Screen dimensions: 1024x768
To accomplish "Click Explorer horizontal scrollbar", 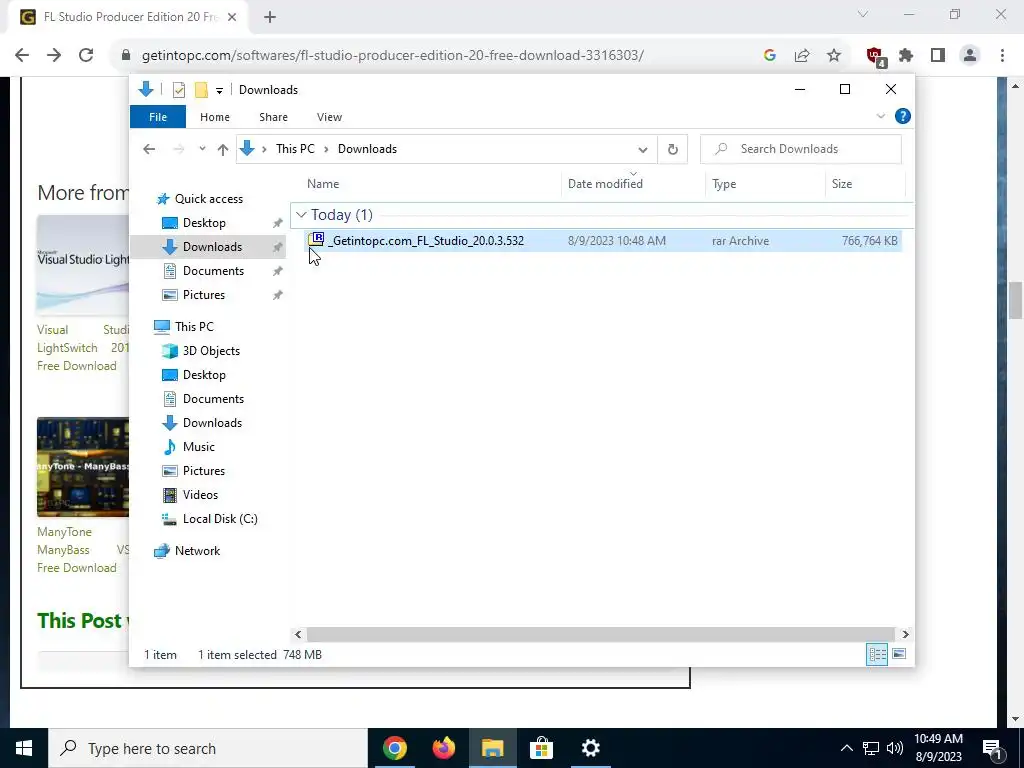I will (600, 634).
